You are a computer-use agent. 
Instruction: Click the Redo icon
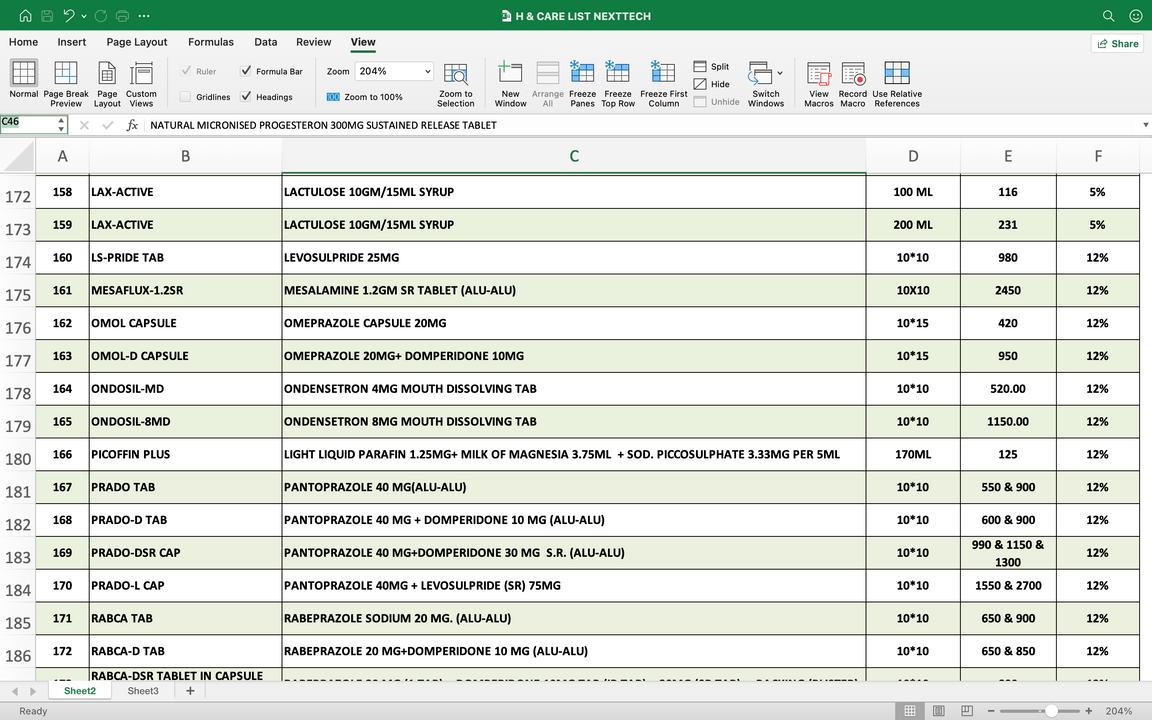101,15
